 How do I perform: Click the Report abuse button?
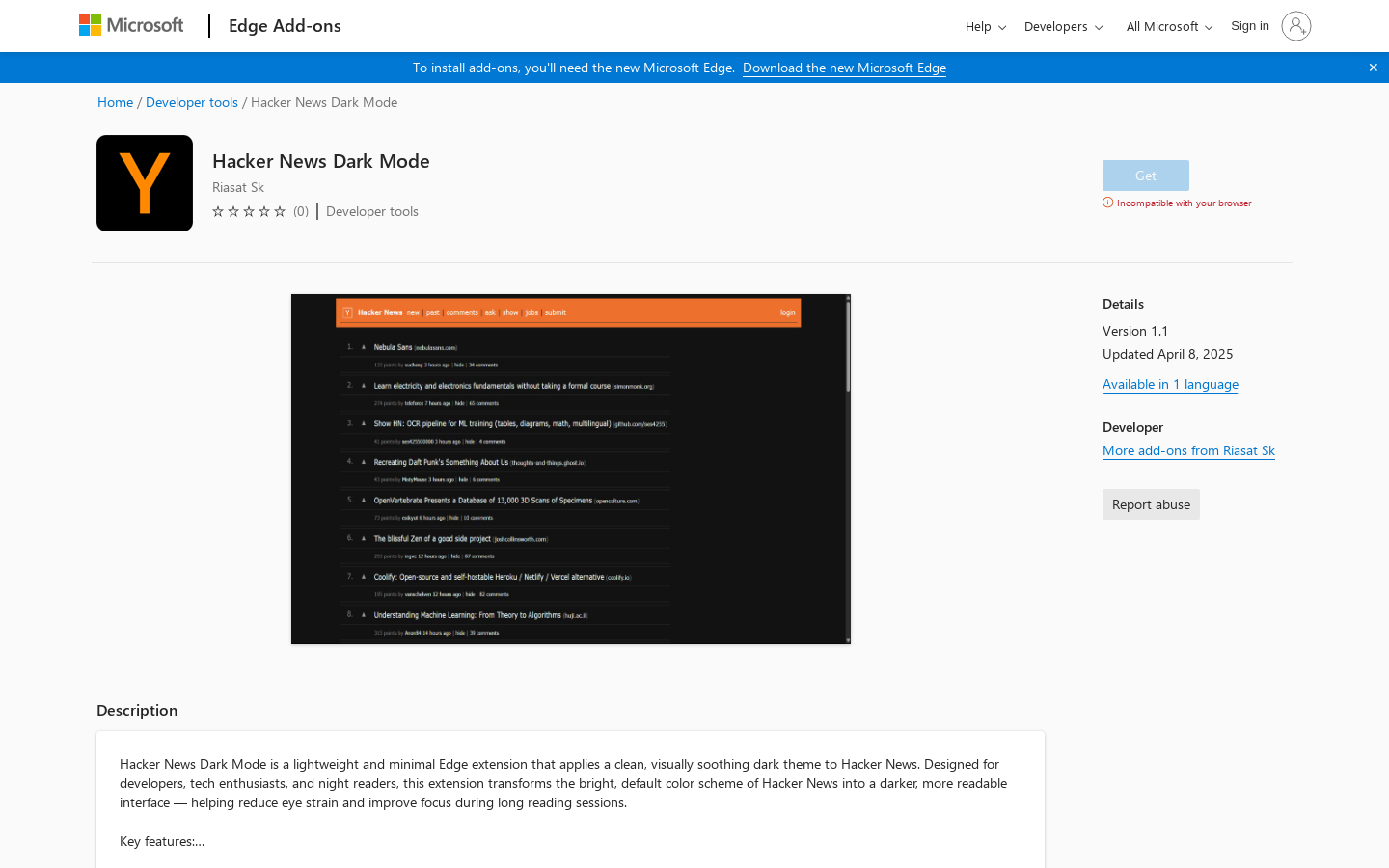click(1151, 504)
